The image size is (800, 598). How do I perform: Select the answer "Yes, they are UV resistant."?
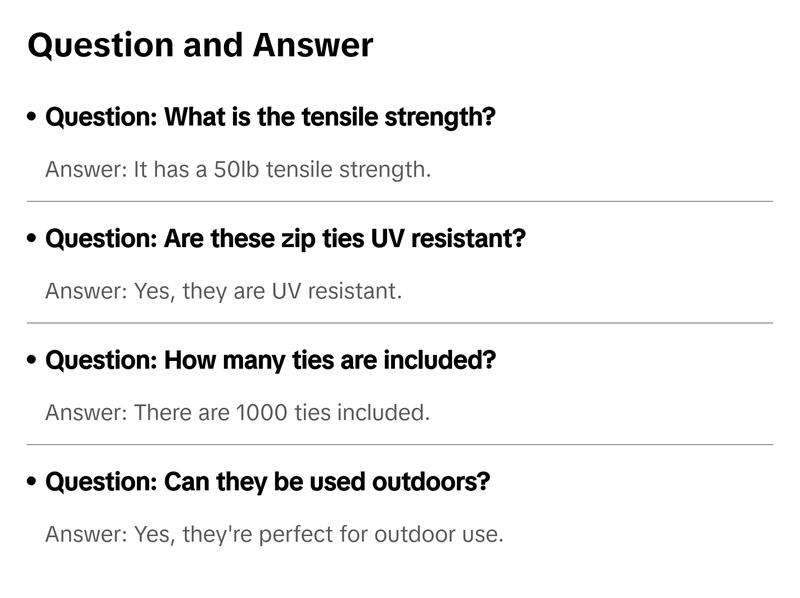pos(223,291)
